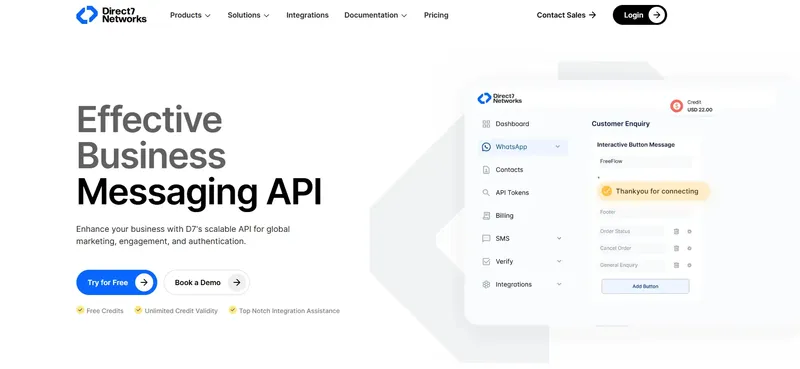Collapse the WhatsApp sidebar chevron
800x369 pixels.
point(558,146)
